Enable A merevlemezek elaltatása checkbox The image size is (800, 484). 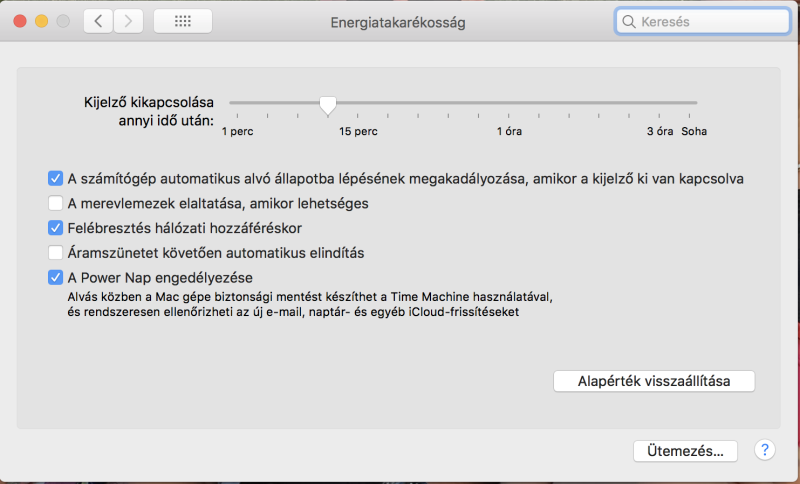pos(55,203)
